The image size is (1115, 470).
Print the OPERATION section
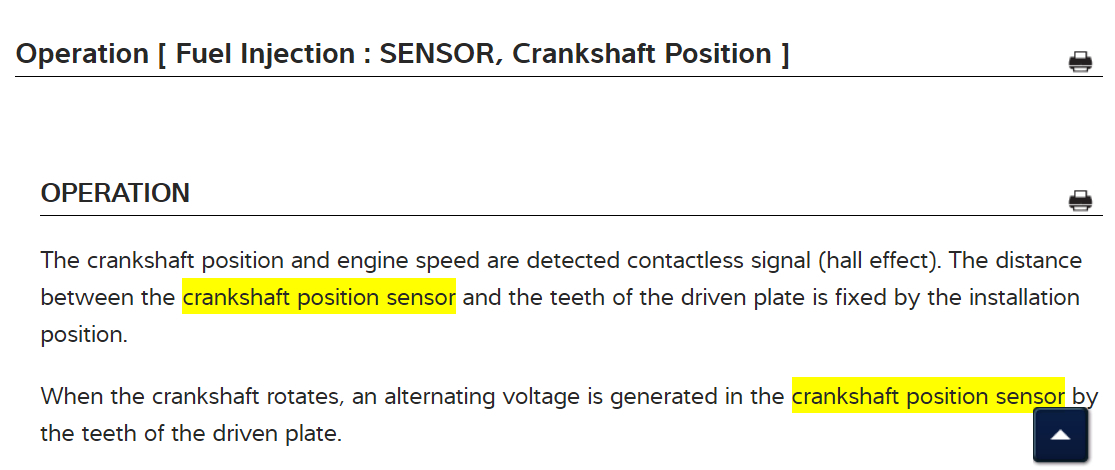point(1080,200)
